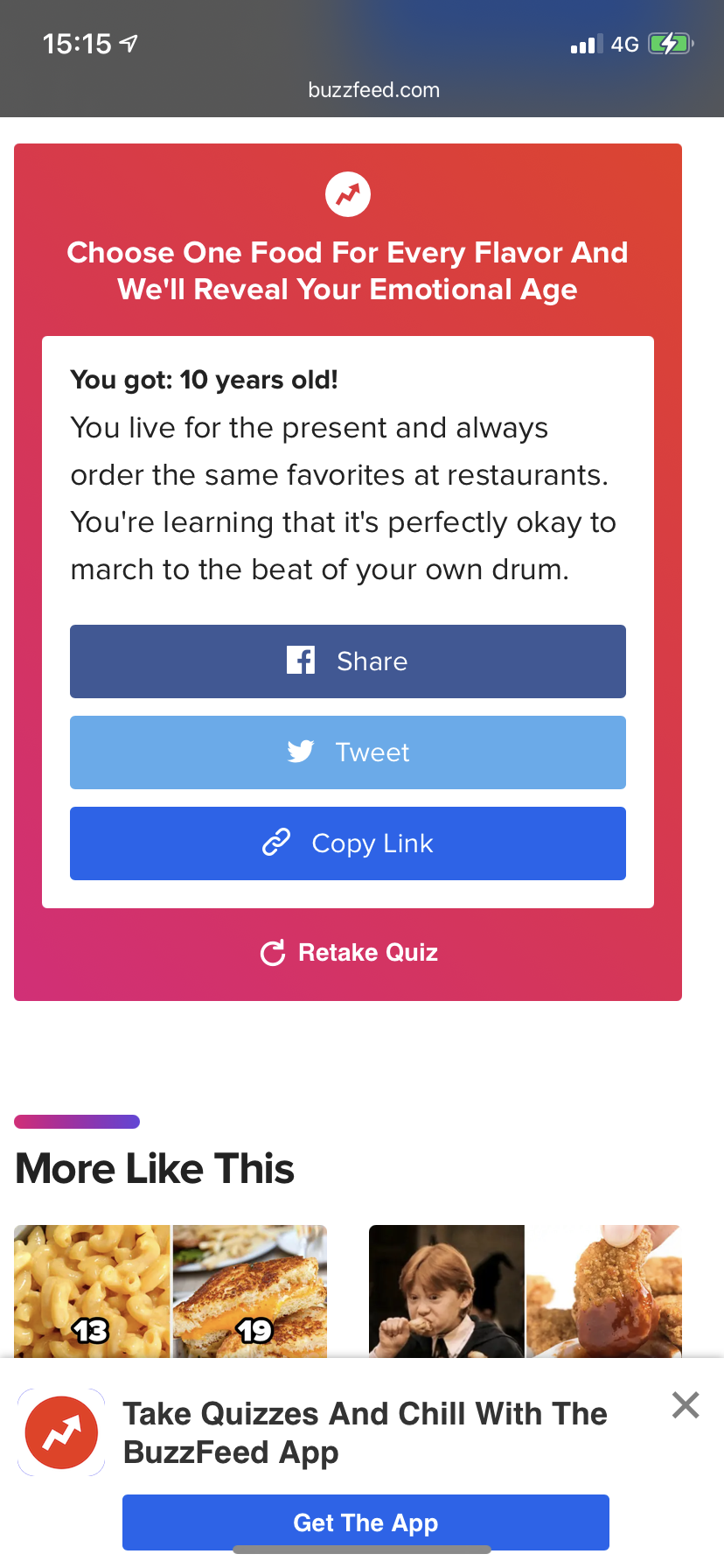Viewport: 724px width, 1568px height.
Task: Dismiss the app banner with X
Action: (x=686, y=1404)
